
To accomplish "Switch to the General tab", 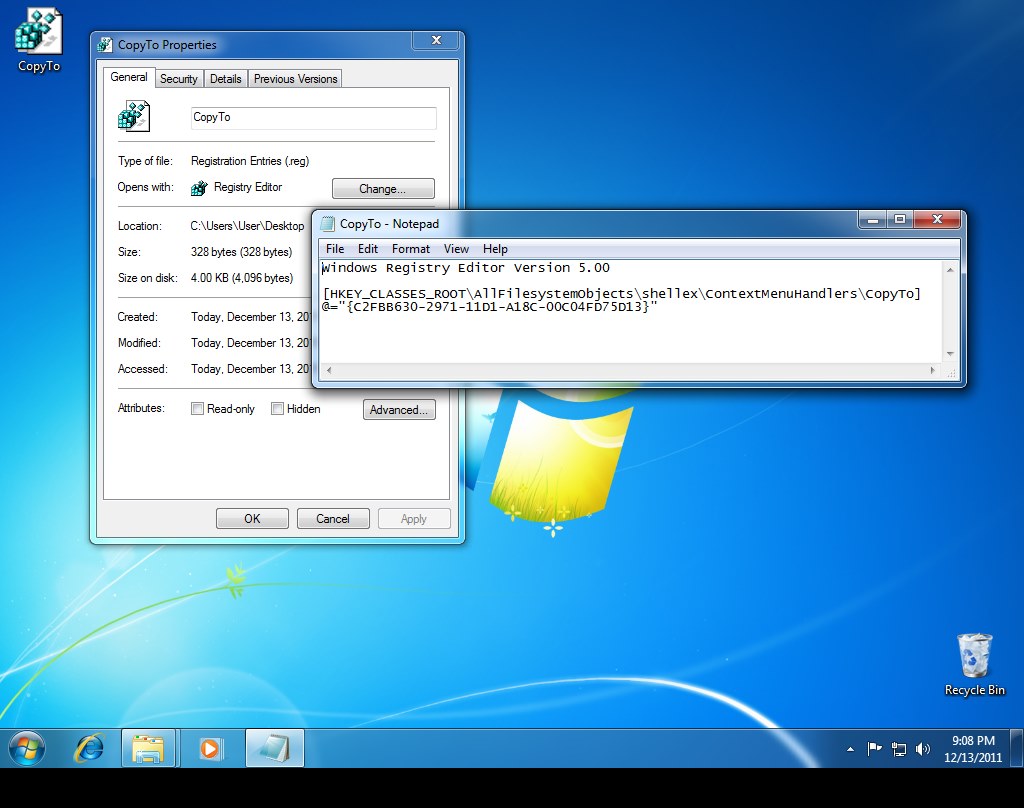I will point(129,77).
